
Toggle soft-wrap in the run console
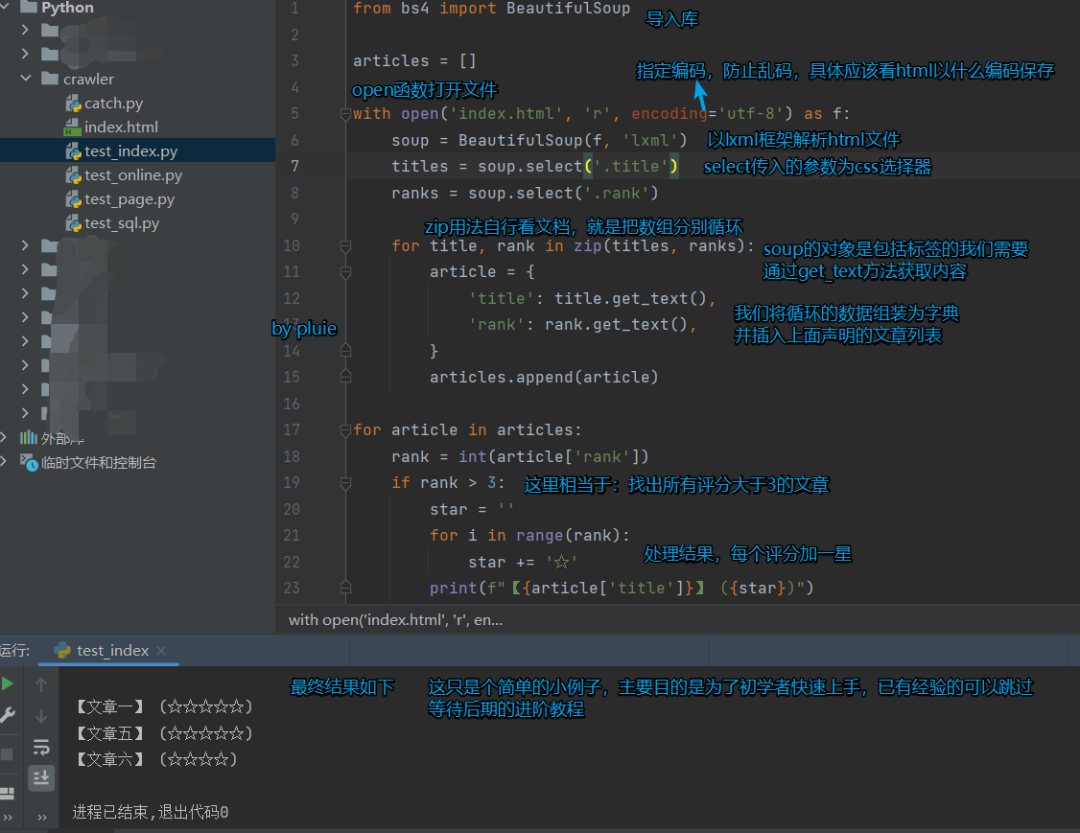(x=41, y=747)
